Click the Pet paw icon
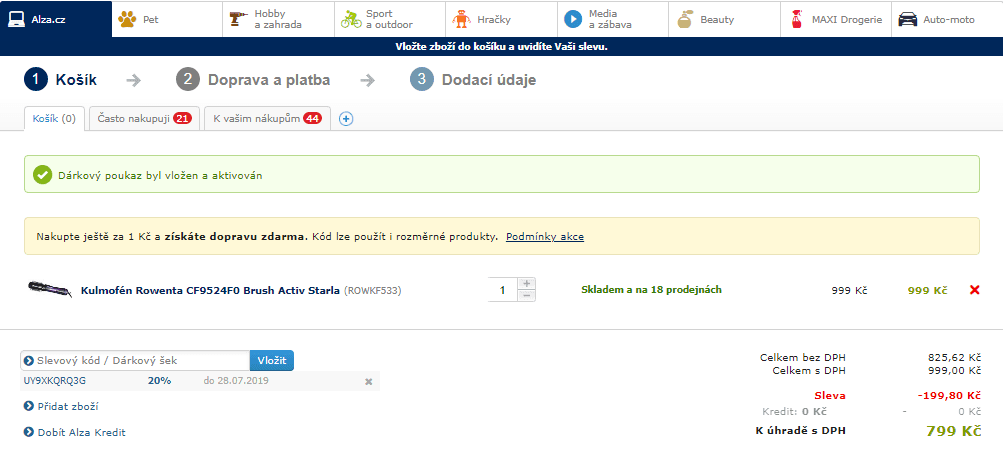Screen dimensions: 1003x463 click(x=127, y=19)
